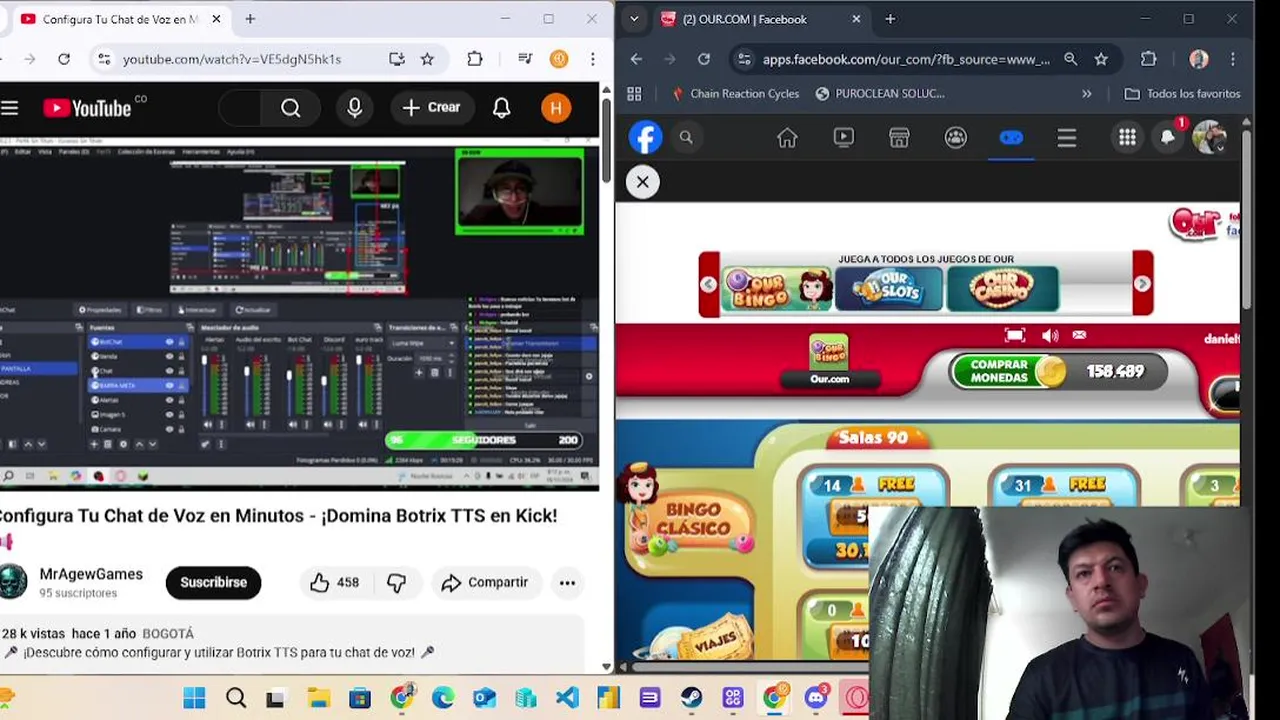
Task: Open the Facebook hamburger more menu
Action: (x=1067, y=138)
